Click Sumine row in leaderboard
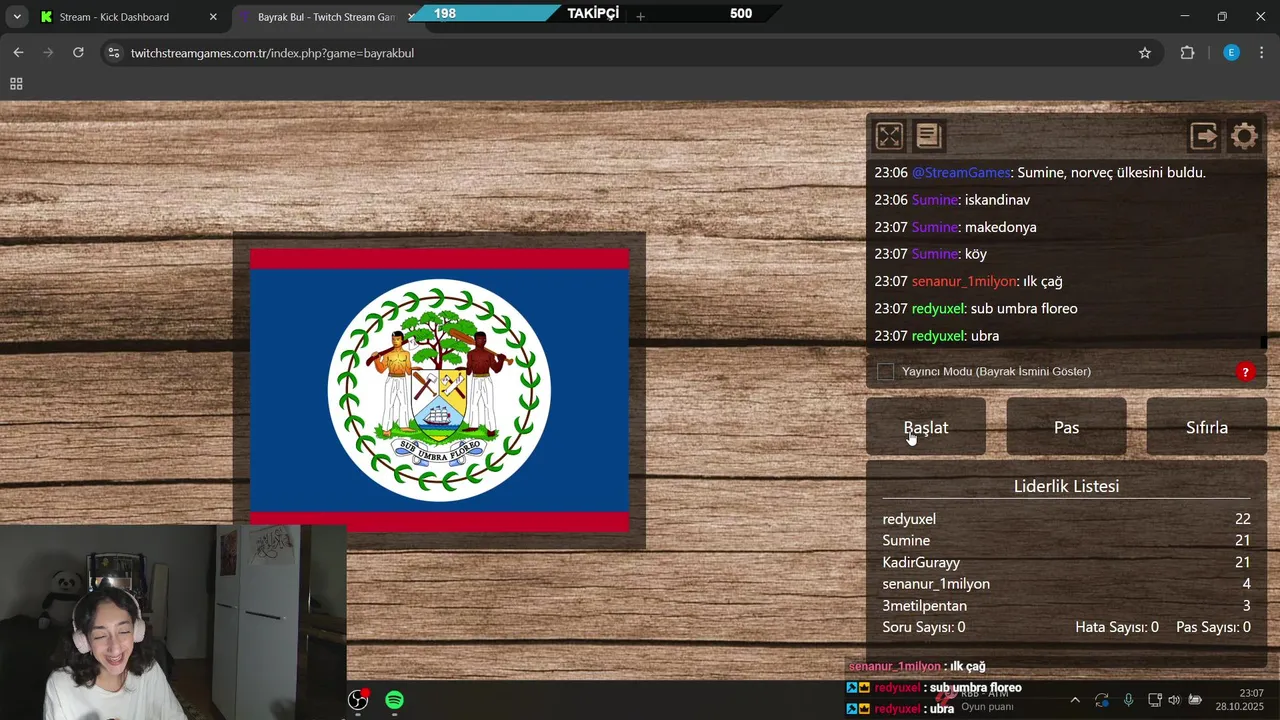1280x720 pixels. (x=1066, y=540)
